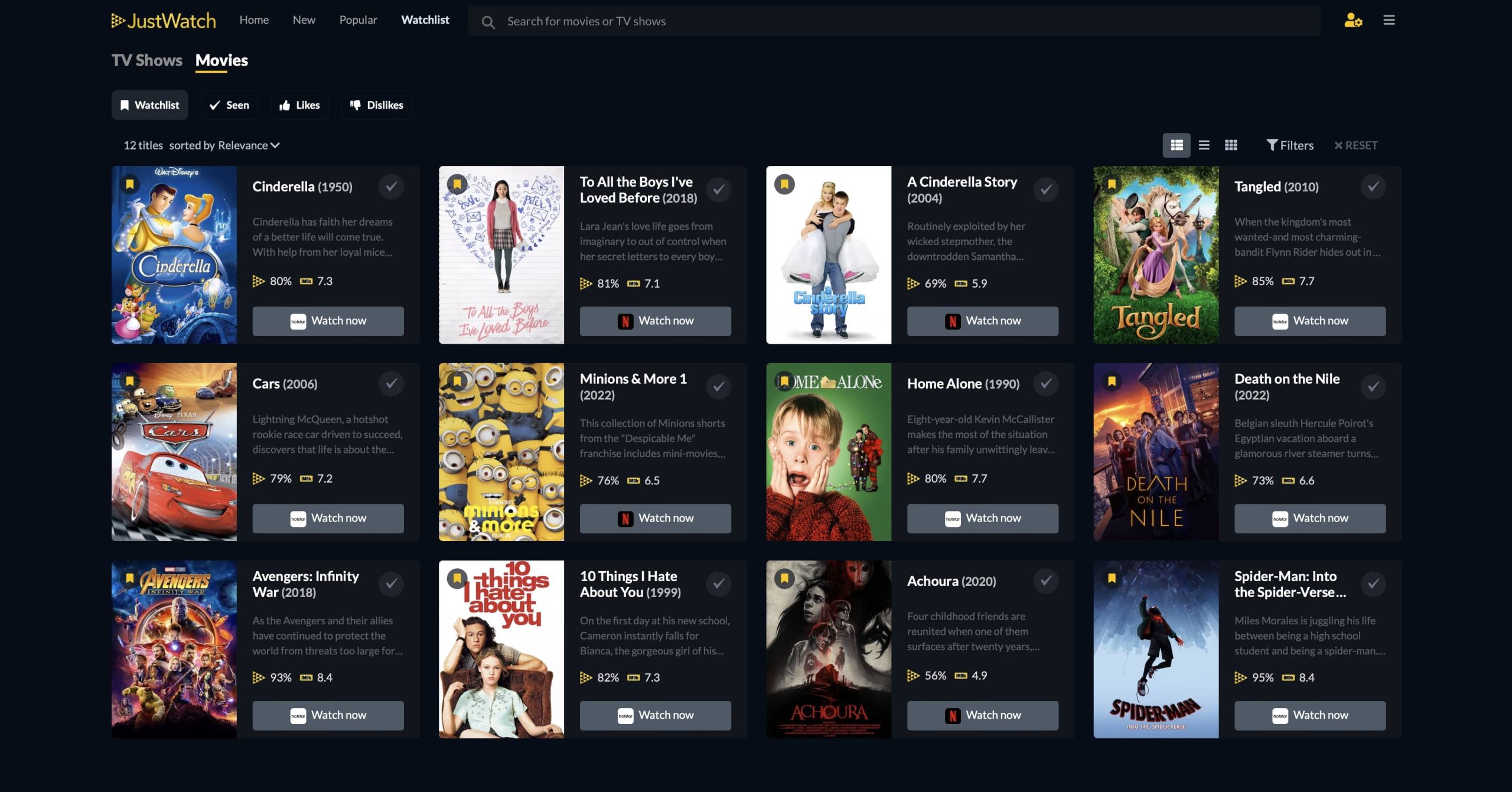Screen dimensions: 1512x792
Task: Switch to card list view icon
Action: 1176,145
